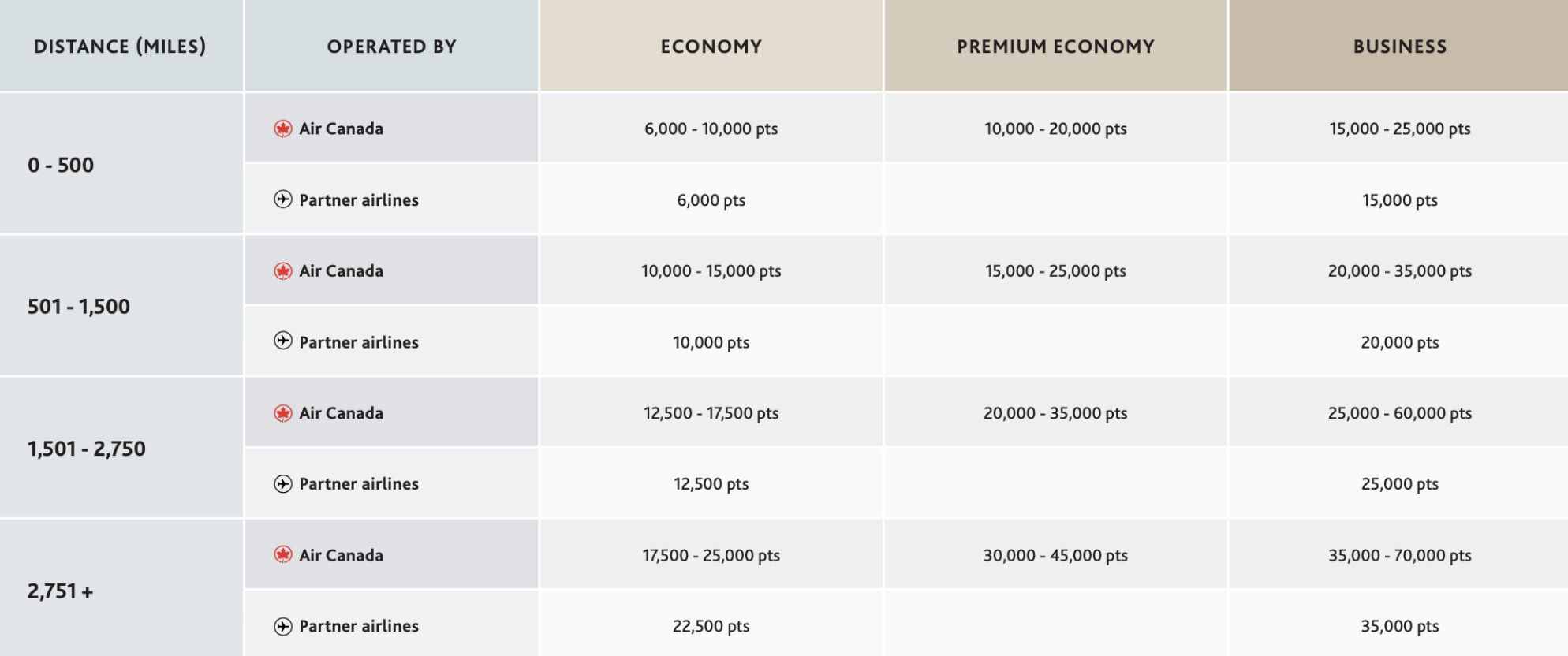Select the Economy column header
This screenshot has width=1568, height=656.
tap(711, 46)
